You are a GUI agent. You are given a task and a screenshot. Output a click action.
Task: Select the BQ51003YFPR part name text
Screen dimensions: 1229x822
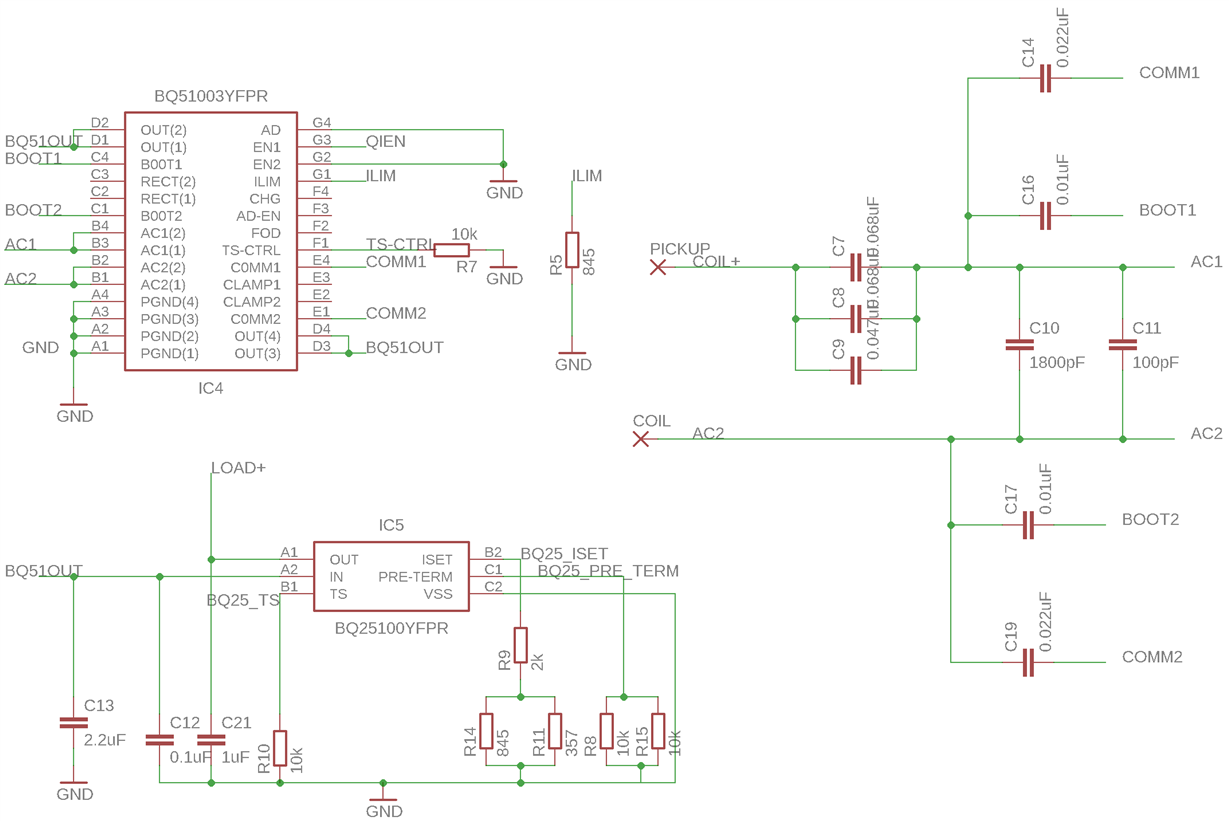[211, 97]
